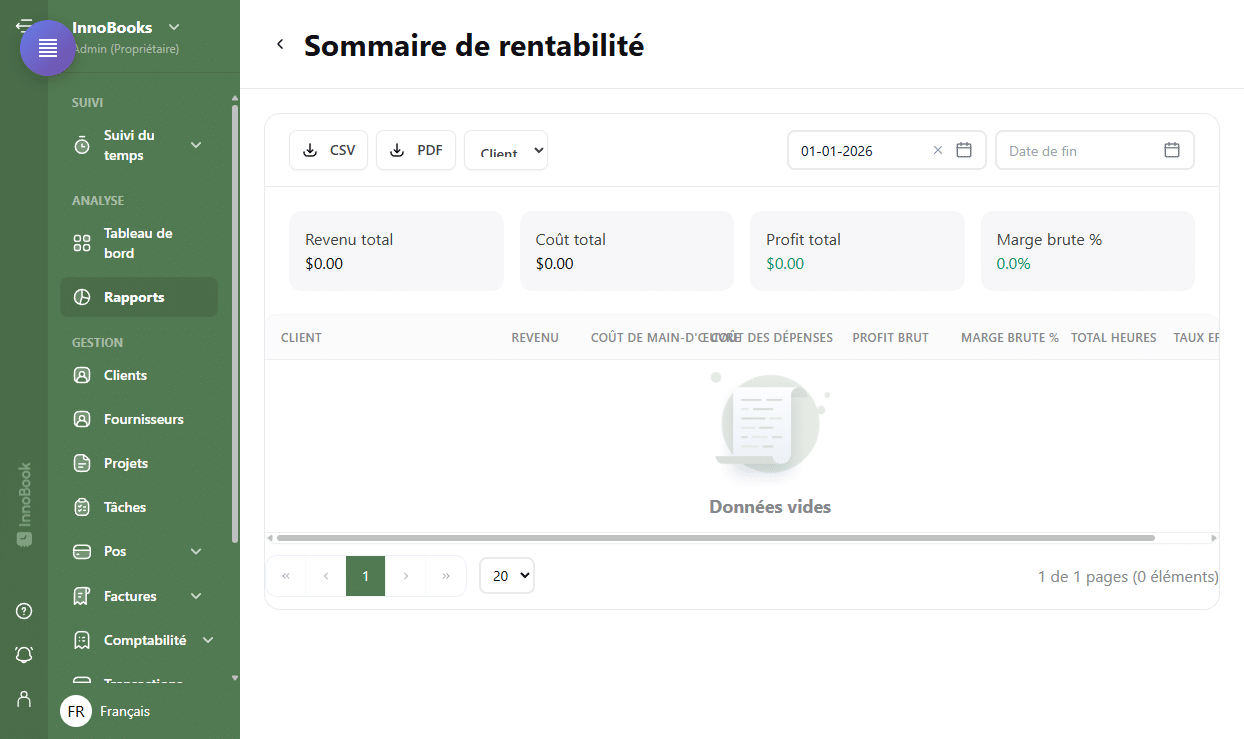Collapse the sidebar with the arrow icon
Viewport: 1244px width, 739px height.
click(23, 25)
